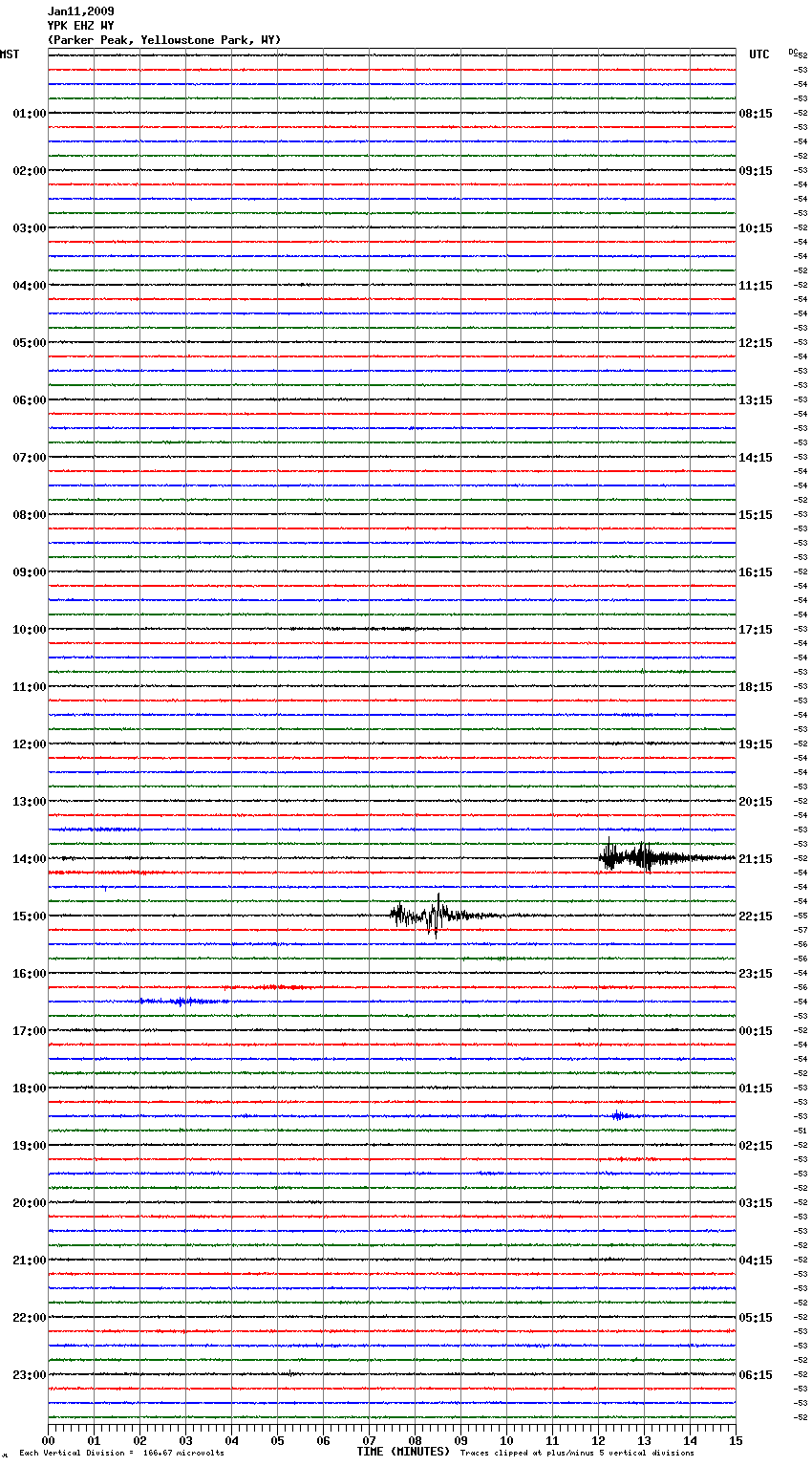The height and width of the screenshot is (1466, 812).
Task: Click the 15:00 MST time label
Action: click(x=30, y=916)
